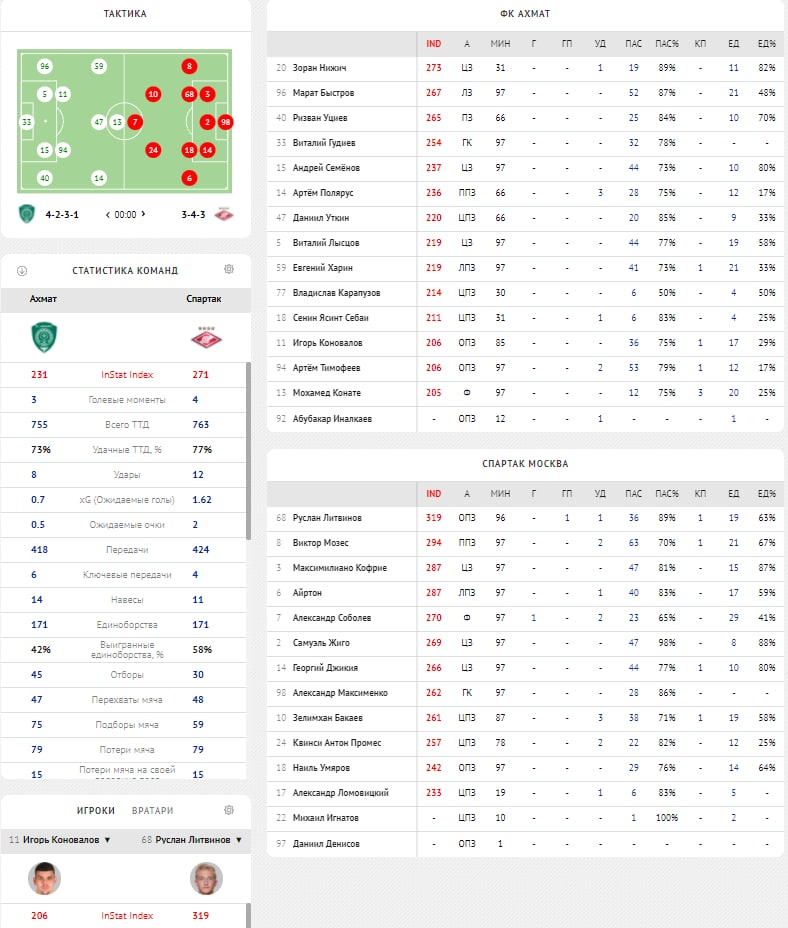Open the Игорь Коновалов player dropdown
This screenshot has height=928, width=788.
click(x=60, y=840)
